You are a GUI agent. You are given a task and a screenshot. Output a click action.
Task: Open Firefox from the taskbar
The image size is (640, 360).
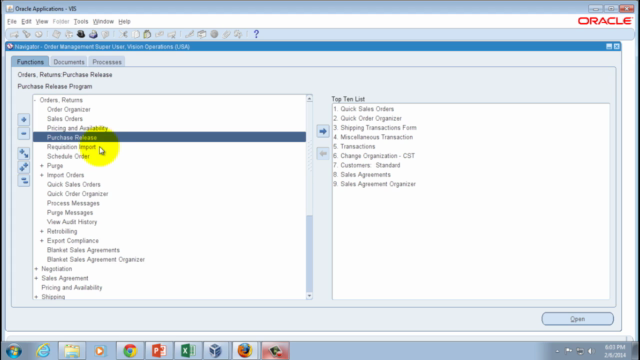pyautogui.click(x=245, y=351)
